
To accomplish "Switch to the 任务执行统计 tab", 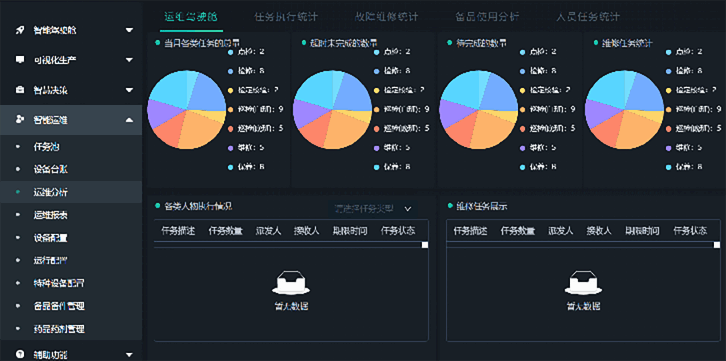I will [x=286, y=17].
